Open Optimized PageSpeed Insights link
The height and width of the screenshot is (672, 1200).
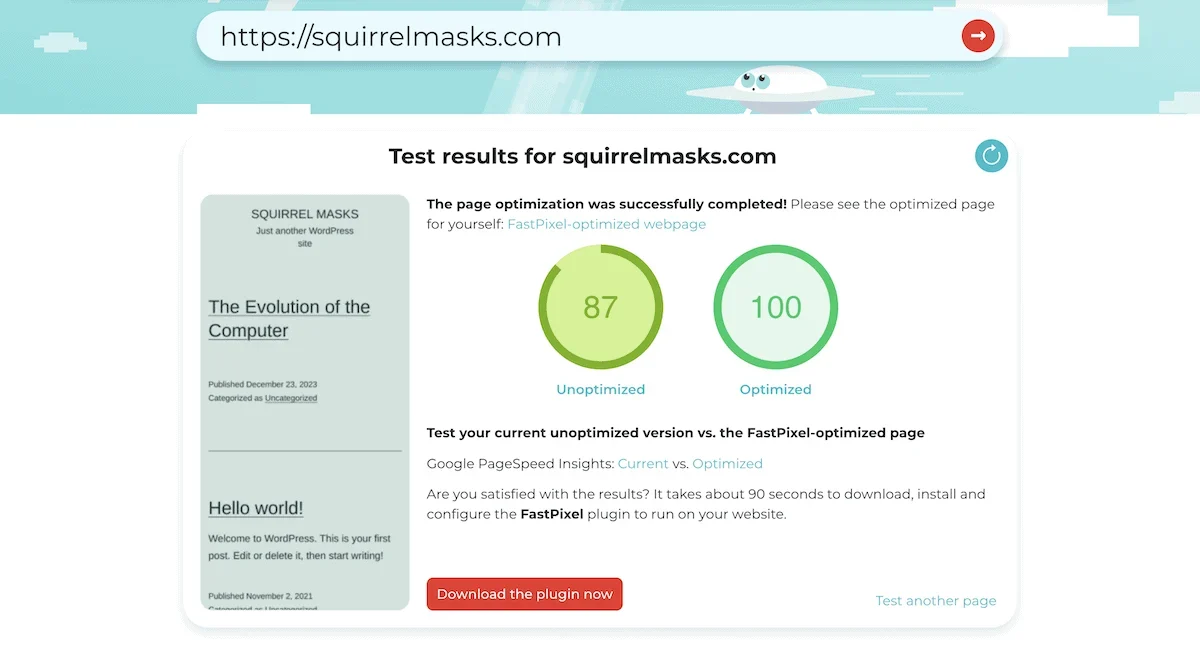coord(727,464)
